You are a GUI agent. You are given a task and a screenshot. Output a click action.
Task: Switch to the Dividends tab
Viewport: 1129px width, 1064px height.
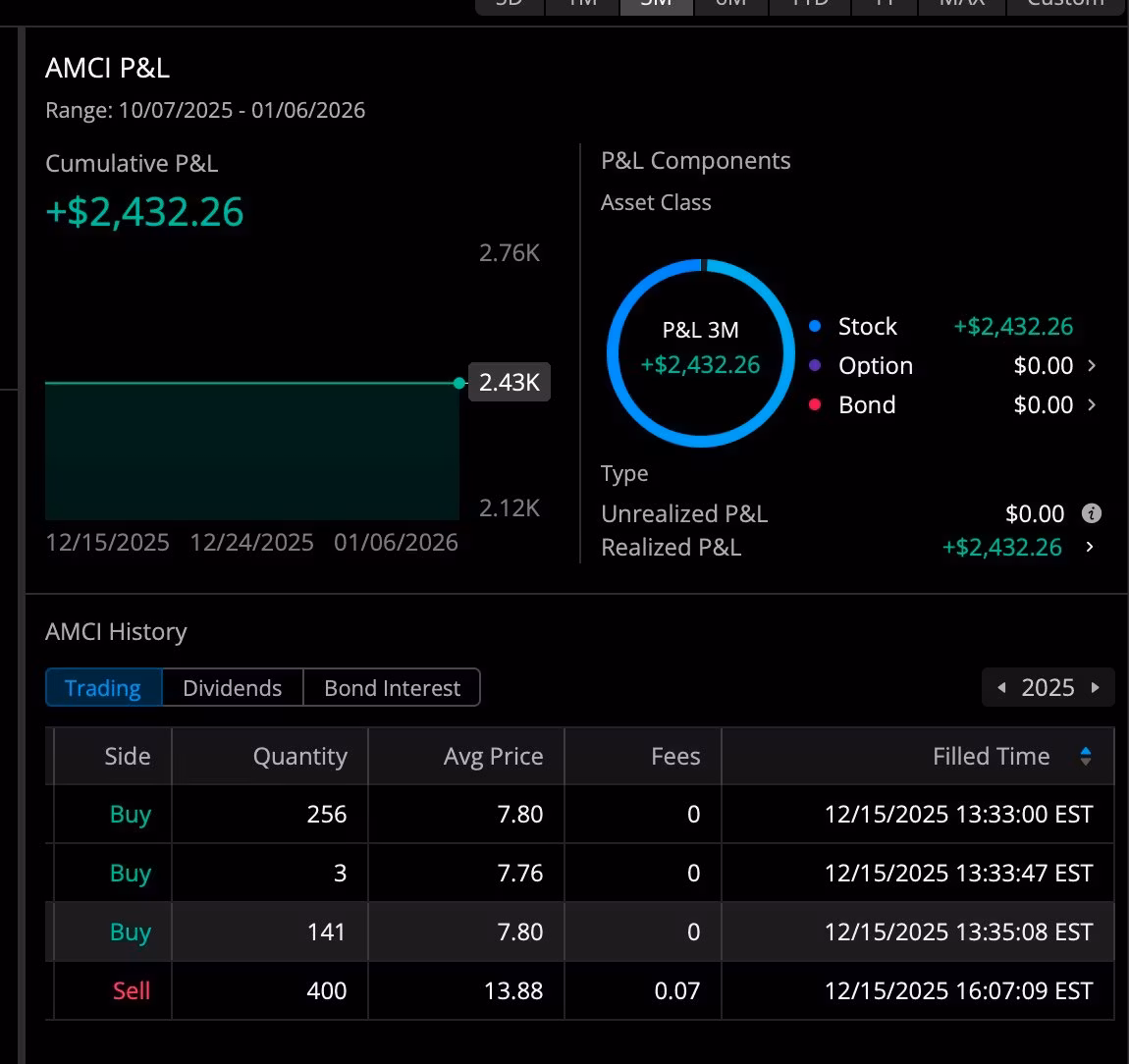pos(232,688)
